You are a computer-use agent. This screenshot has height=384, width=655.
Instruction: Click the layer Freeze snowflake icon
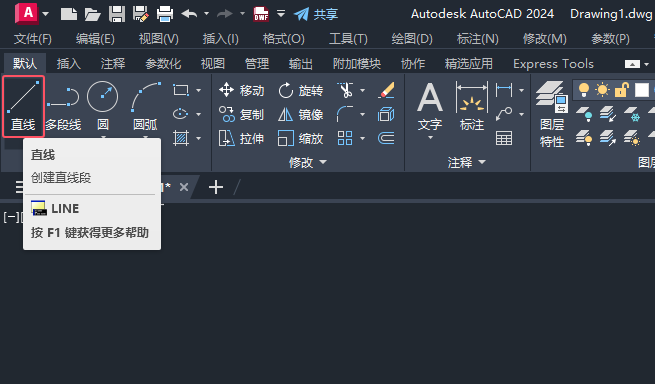(632, 114)
